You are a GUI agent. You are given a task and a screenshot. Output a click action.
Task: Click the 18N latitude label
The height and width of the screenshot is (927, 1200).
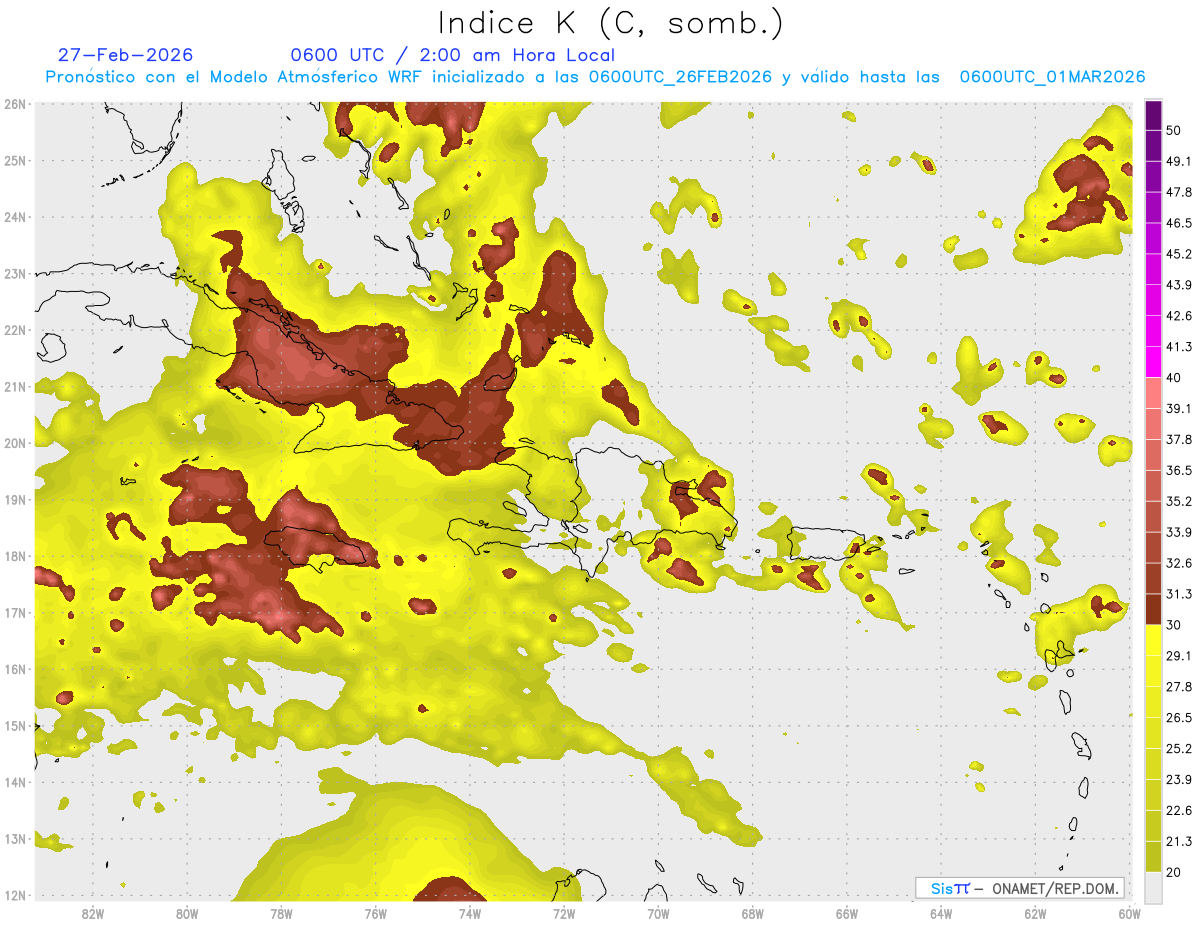coord(14,556)
